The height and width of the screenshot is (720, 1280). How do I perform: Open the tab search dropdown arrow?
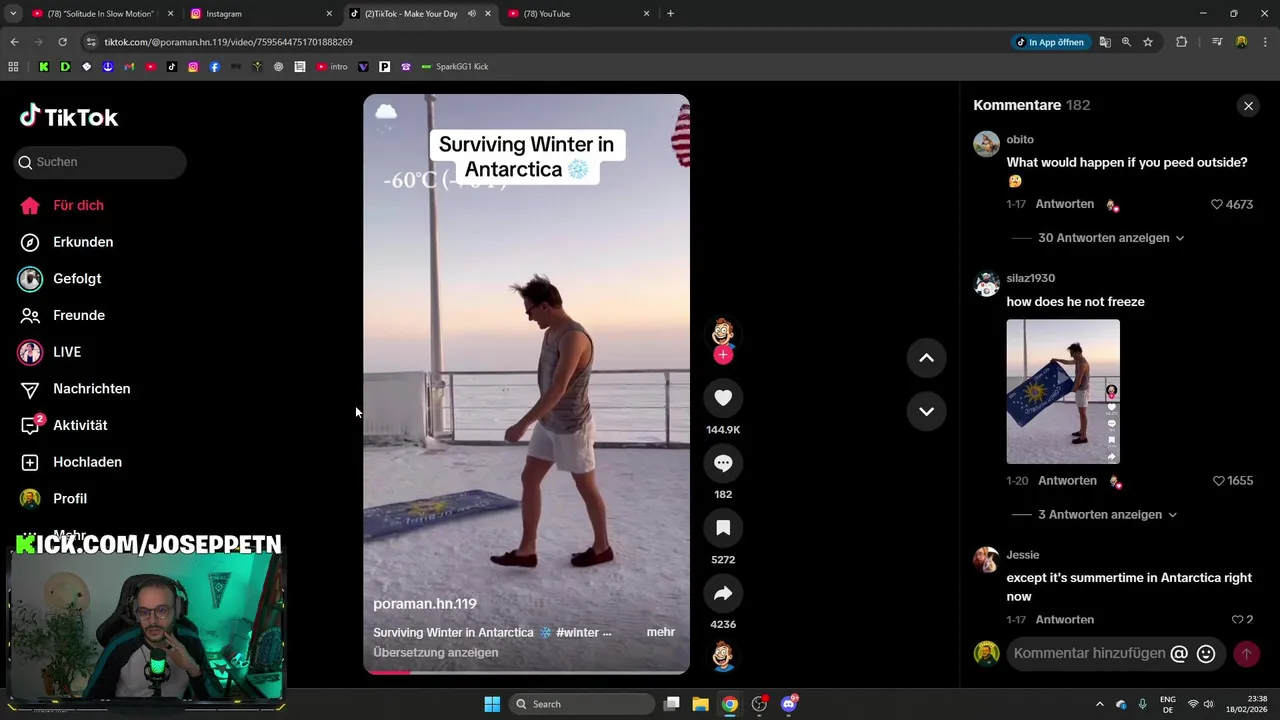(x=13, y=14)
